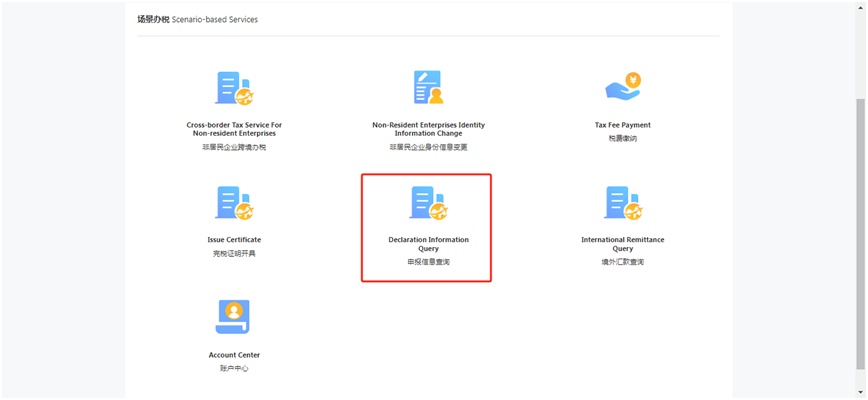868x400 pixels.
Task: Click Chinese caption 完税证明开具
Action: pos(234,253)
